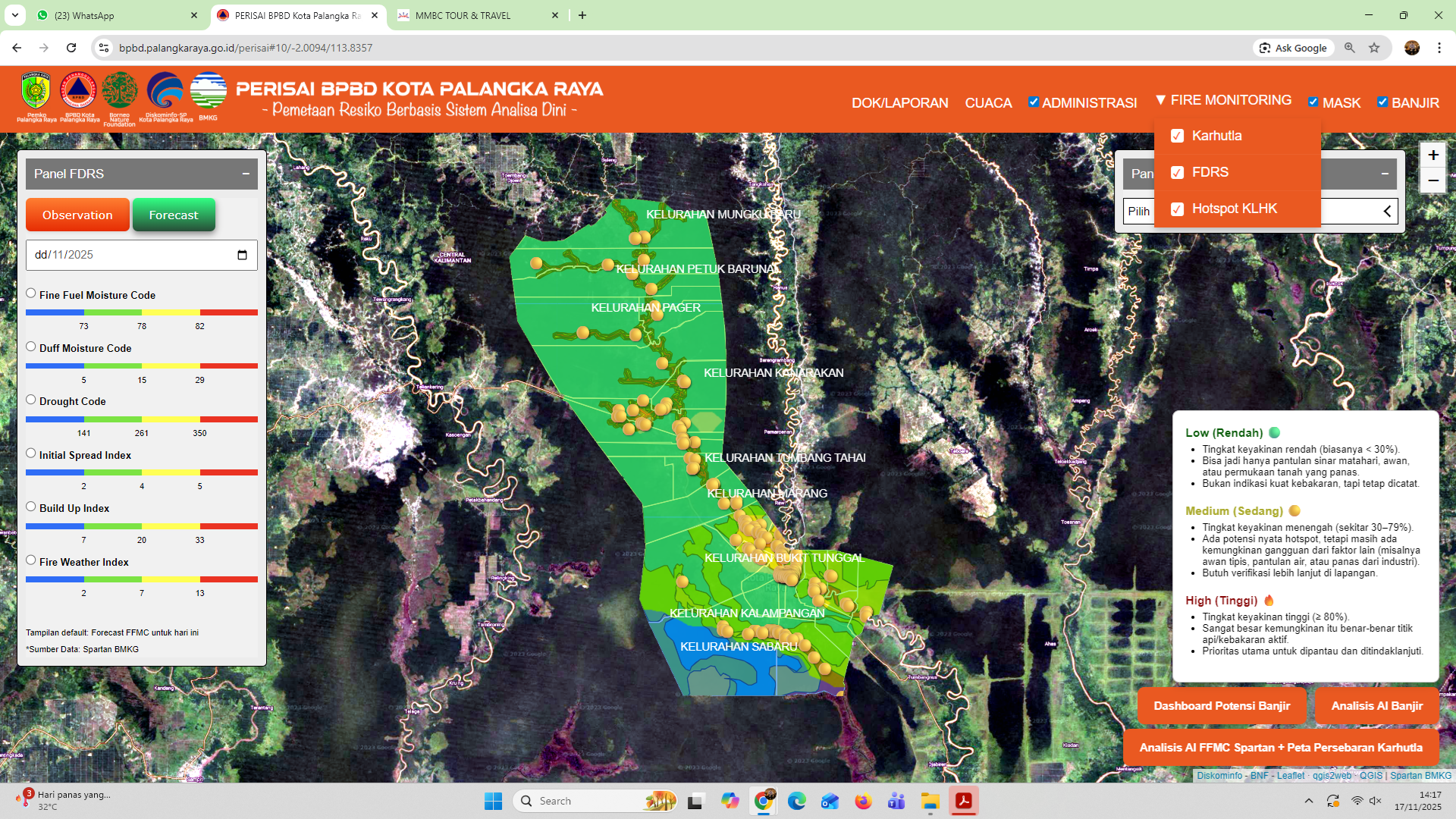
Task: Open the date picker calendar icon
Action: point(242,255)
